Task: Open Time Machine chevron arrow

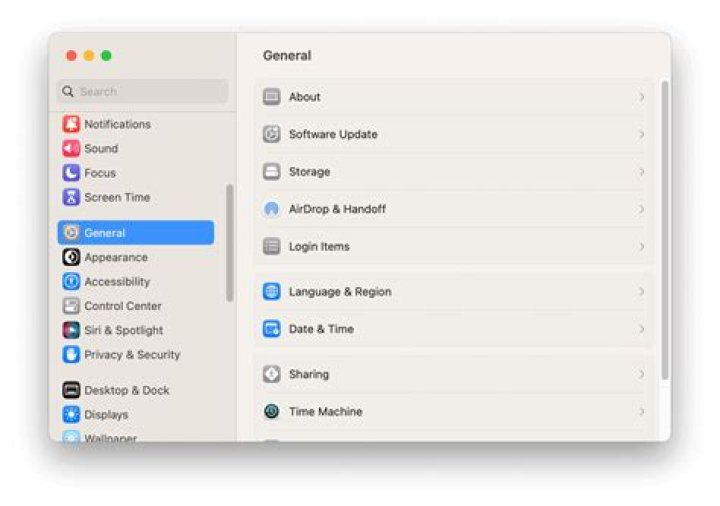Action: [641, 411]
